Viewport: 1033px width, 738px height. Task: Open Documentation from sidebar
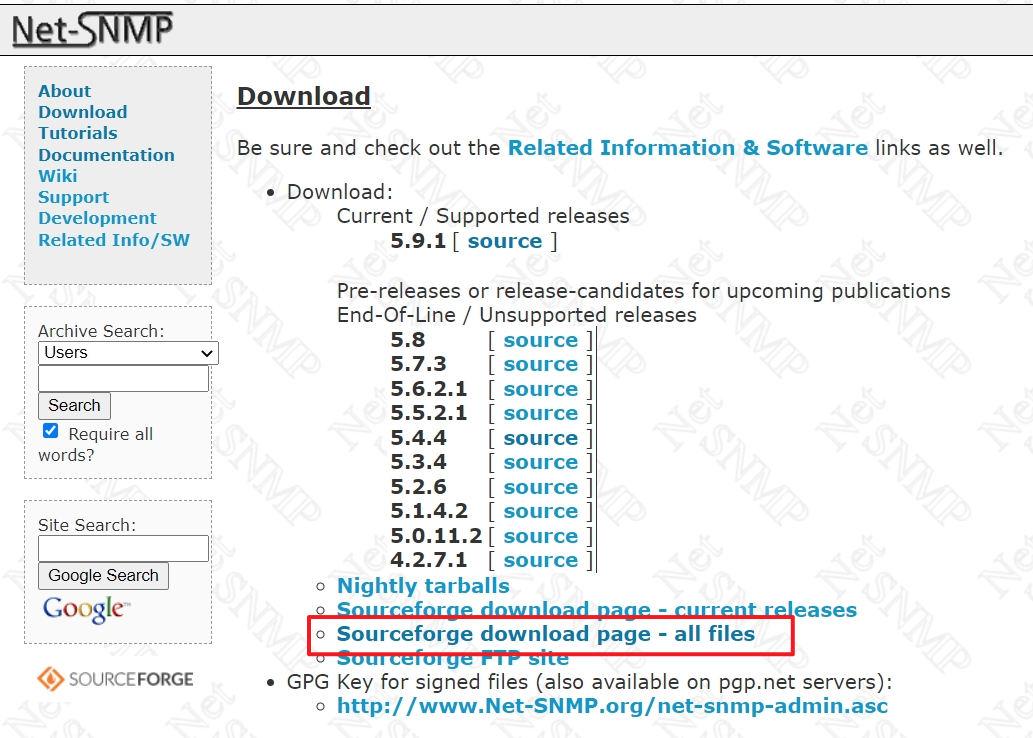tap(107, 155)
